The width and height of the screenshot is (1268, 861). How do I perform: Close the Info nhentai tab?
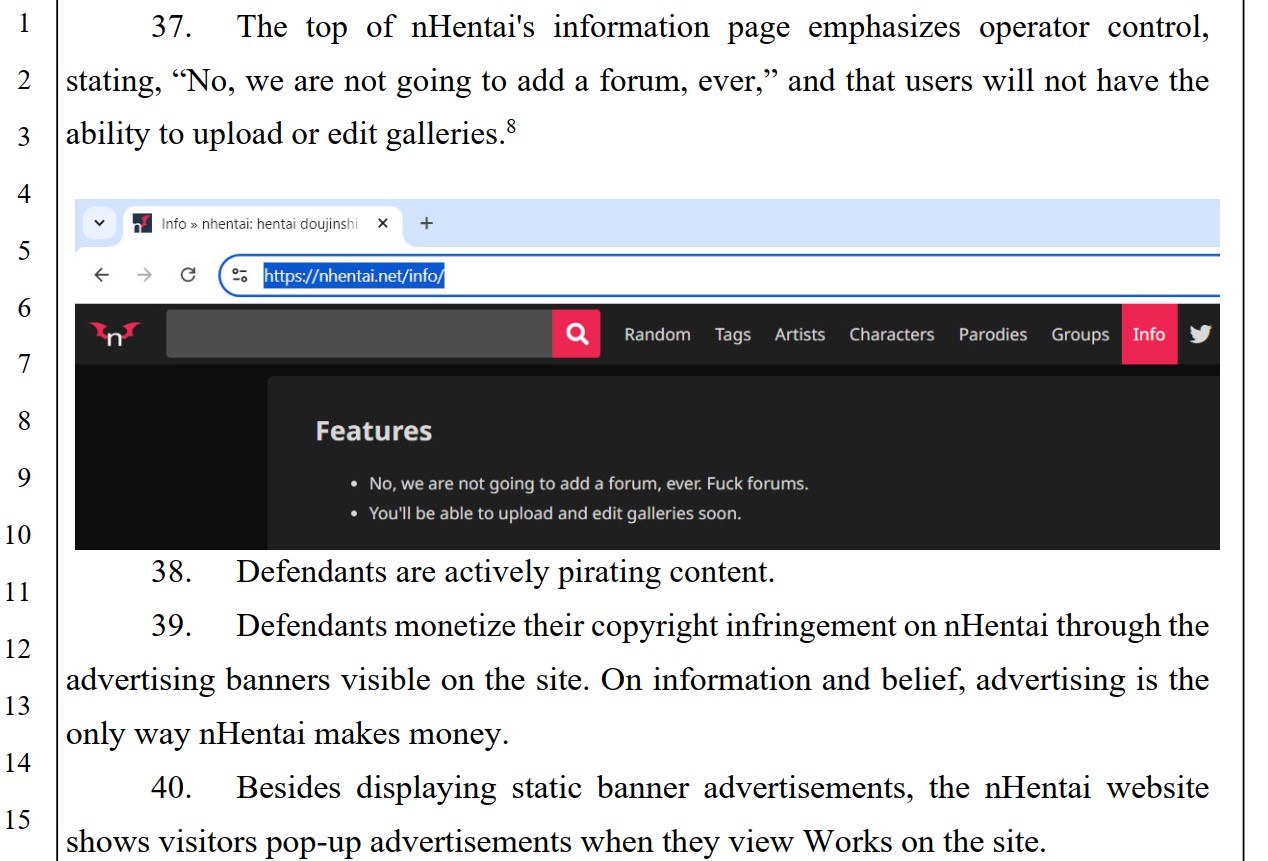(x=382, y=224)
